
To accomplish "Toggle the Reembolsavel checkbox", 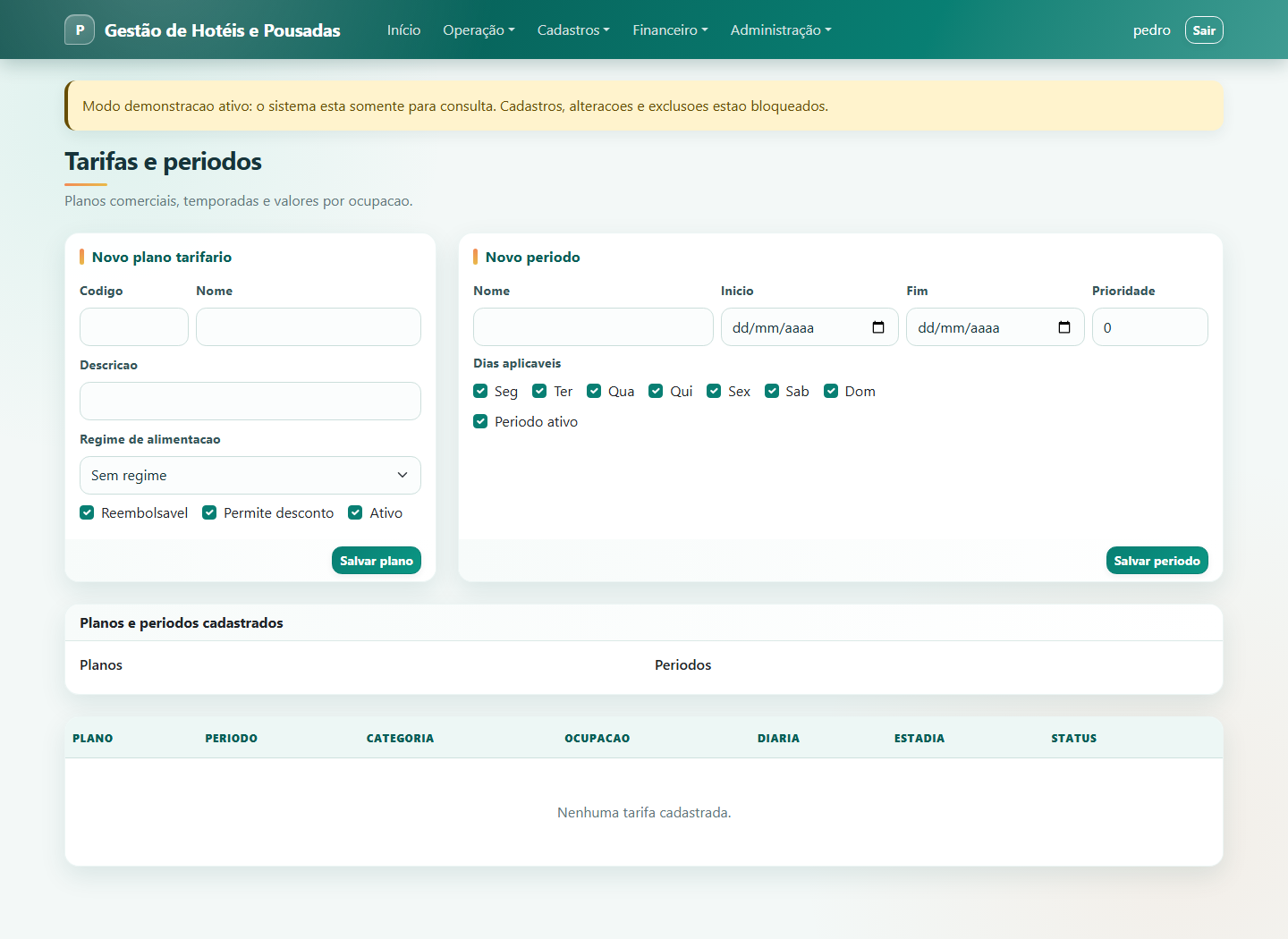I will [87, 512].
